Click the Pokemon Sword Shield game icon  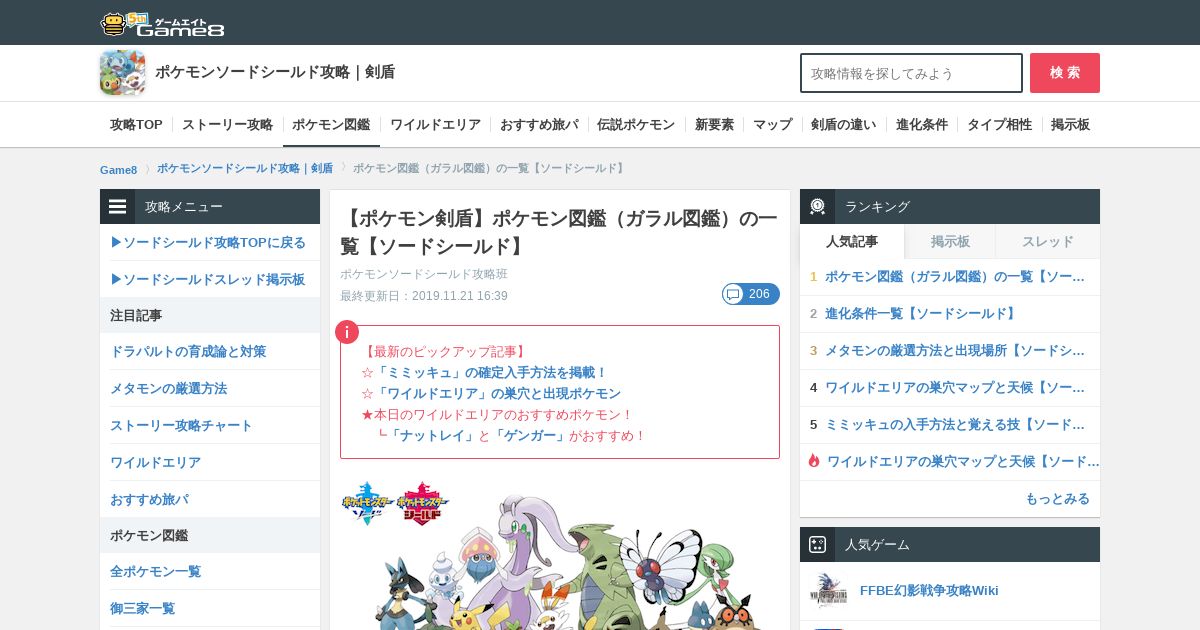122,73
